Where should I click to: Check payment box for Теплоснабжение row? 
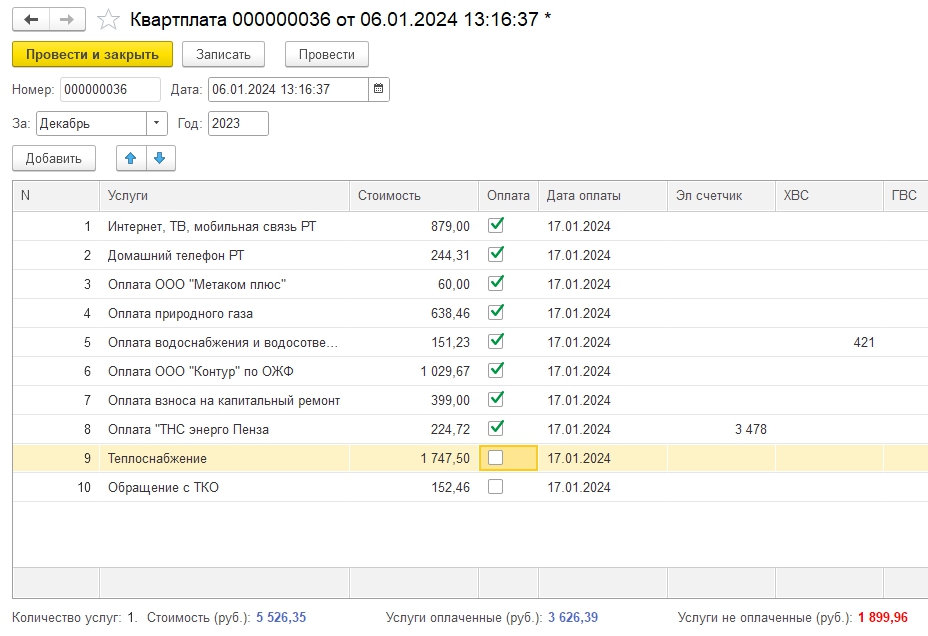(x=495, y=458)
